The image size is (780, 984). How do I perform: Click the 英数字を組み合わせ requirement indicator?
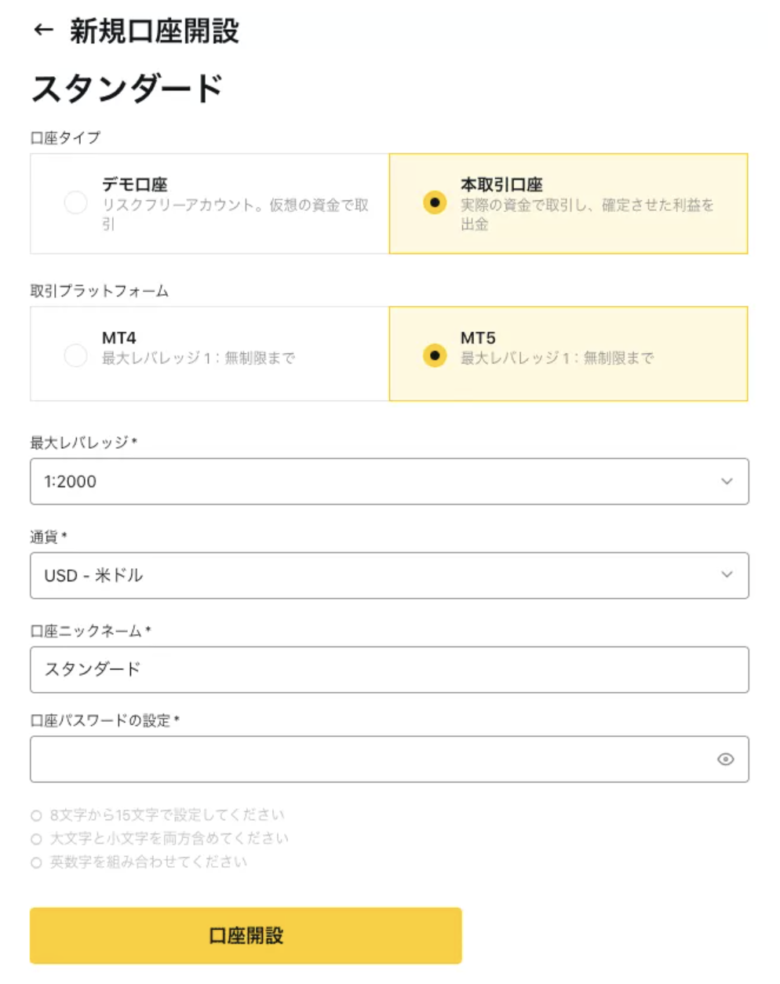point(36,863)
